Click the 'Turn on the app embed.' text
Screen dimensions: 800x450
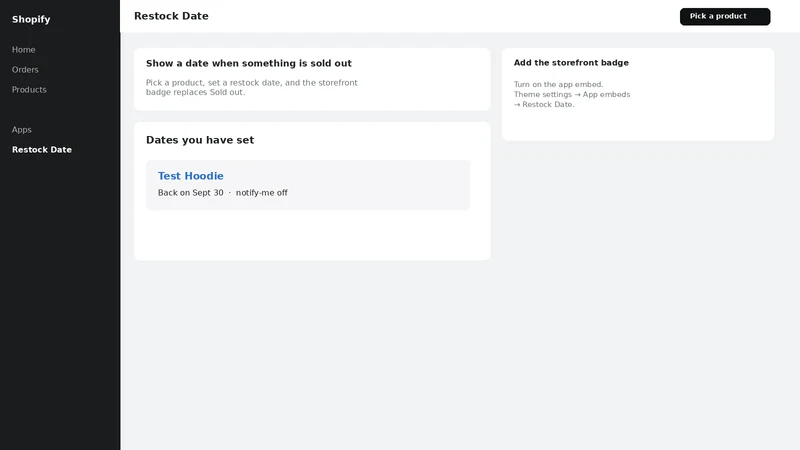click(x=558, y=84)
